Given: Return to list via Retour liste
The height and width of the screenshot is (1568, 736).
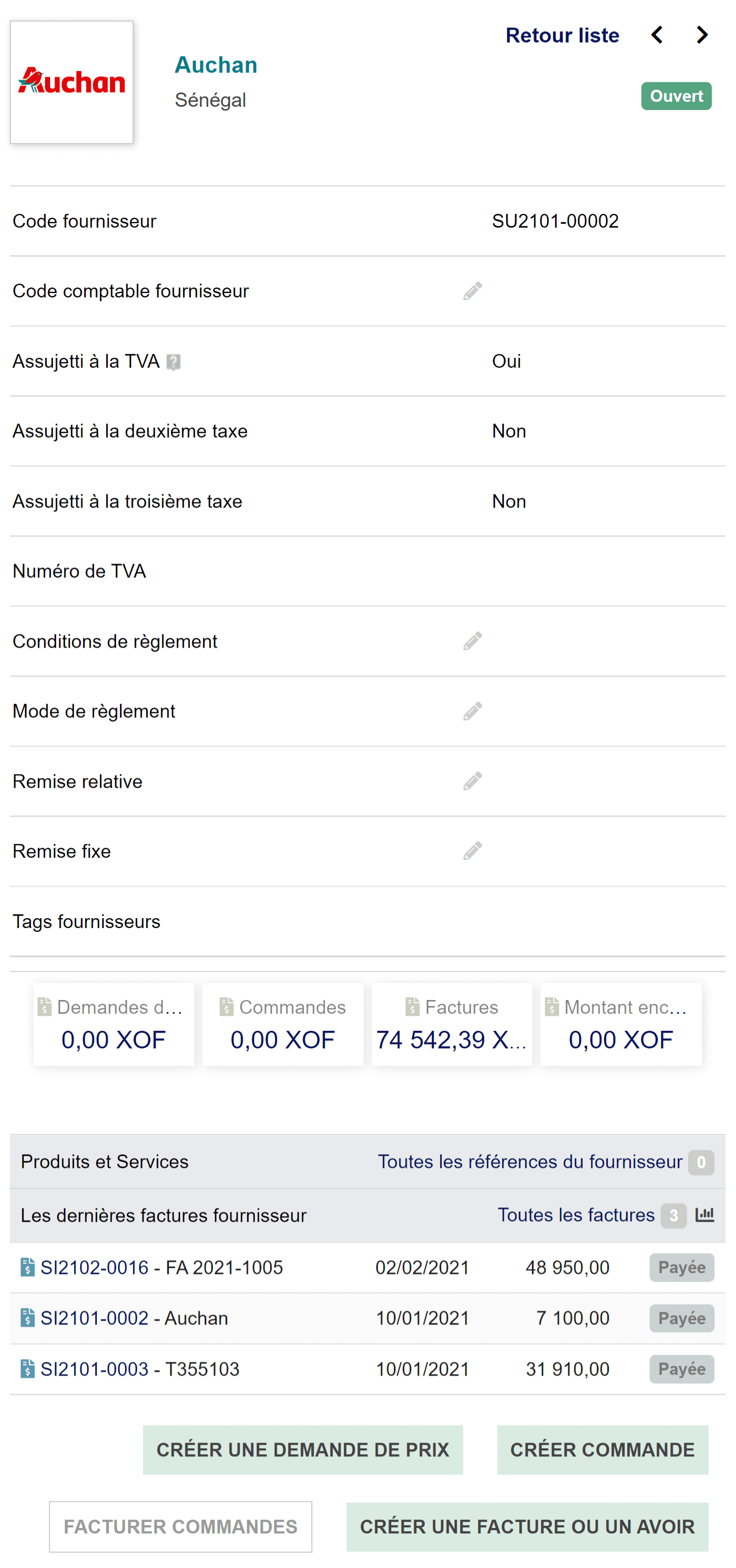Looking at the screenshot, I should click(x=562, y=35).
